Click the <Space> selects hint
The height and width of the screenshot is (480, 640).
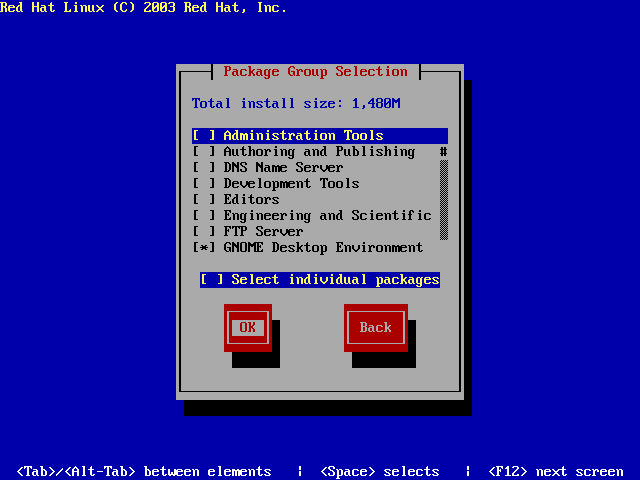click(380, 472)
